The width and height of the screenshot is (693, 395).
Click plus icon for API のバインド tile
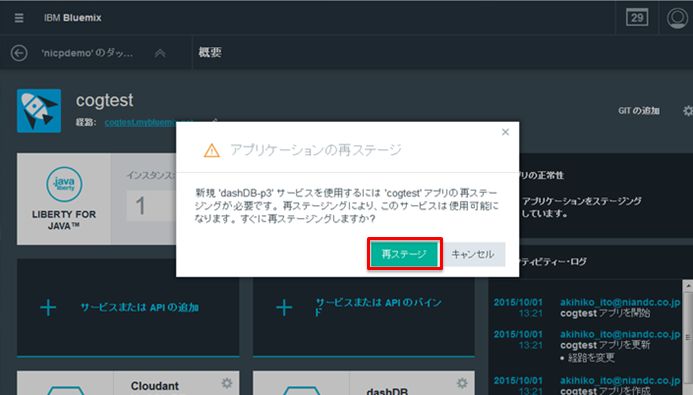tap(284, 308)
